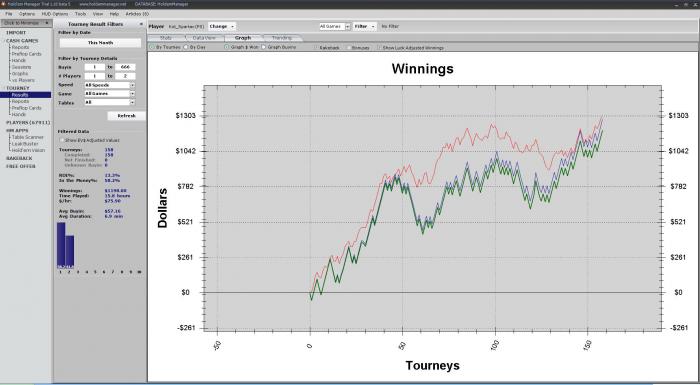Select HM APPS in the sidebar
Image resolution: width=700 pixels, height=385 pixels.
[x=17, y=130]
